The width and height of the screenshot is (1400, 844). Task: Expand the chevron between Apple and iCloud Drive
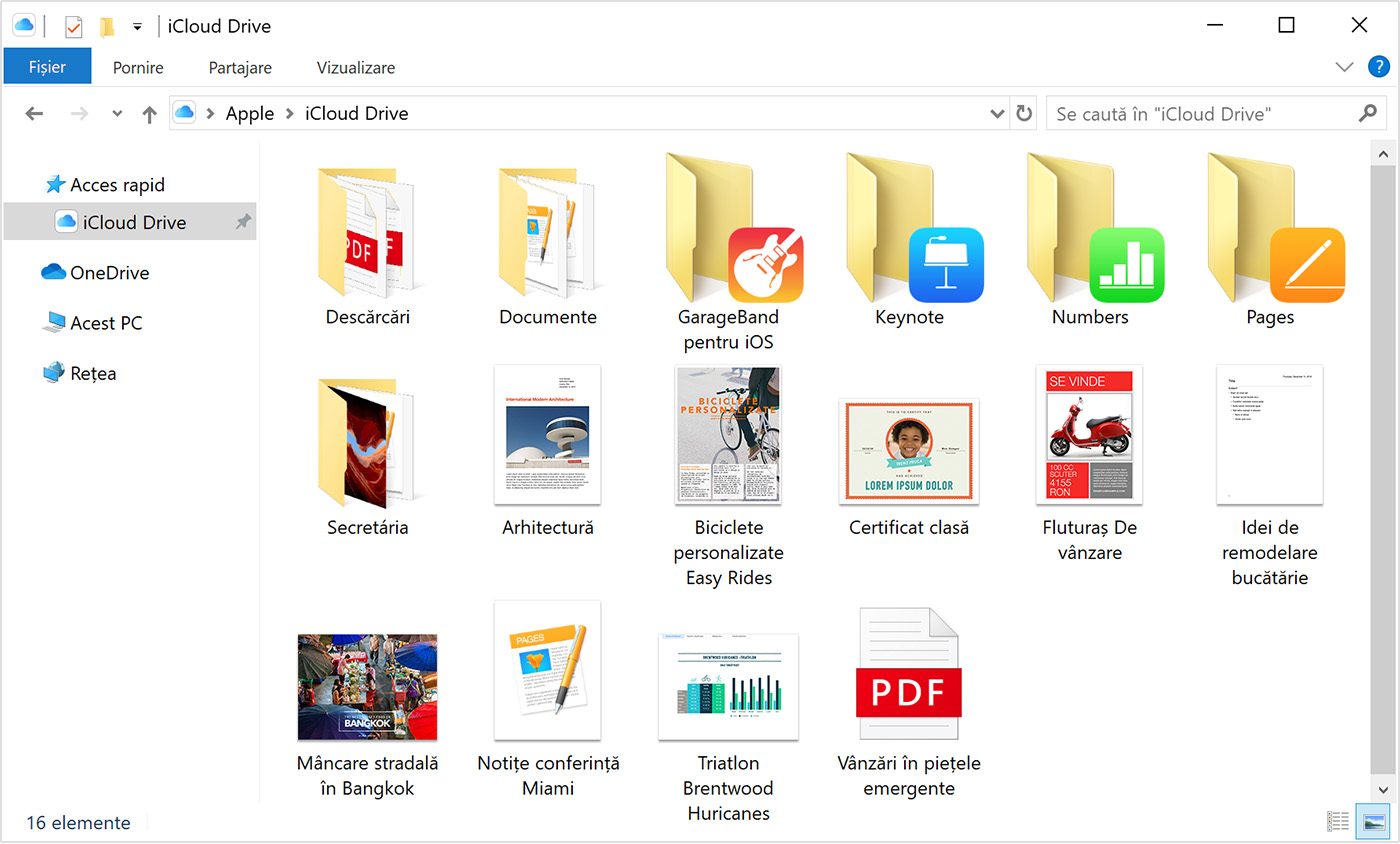[x=290, y=114]
